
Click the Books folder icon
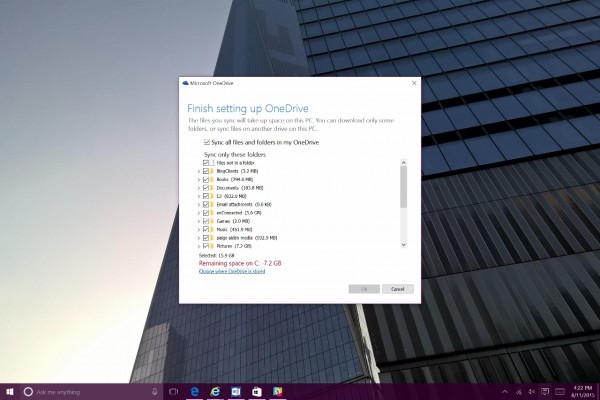point(212,180)
